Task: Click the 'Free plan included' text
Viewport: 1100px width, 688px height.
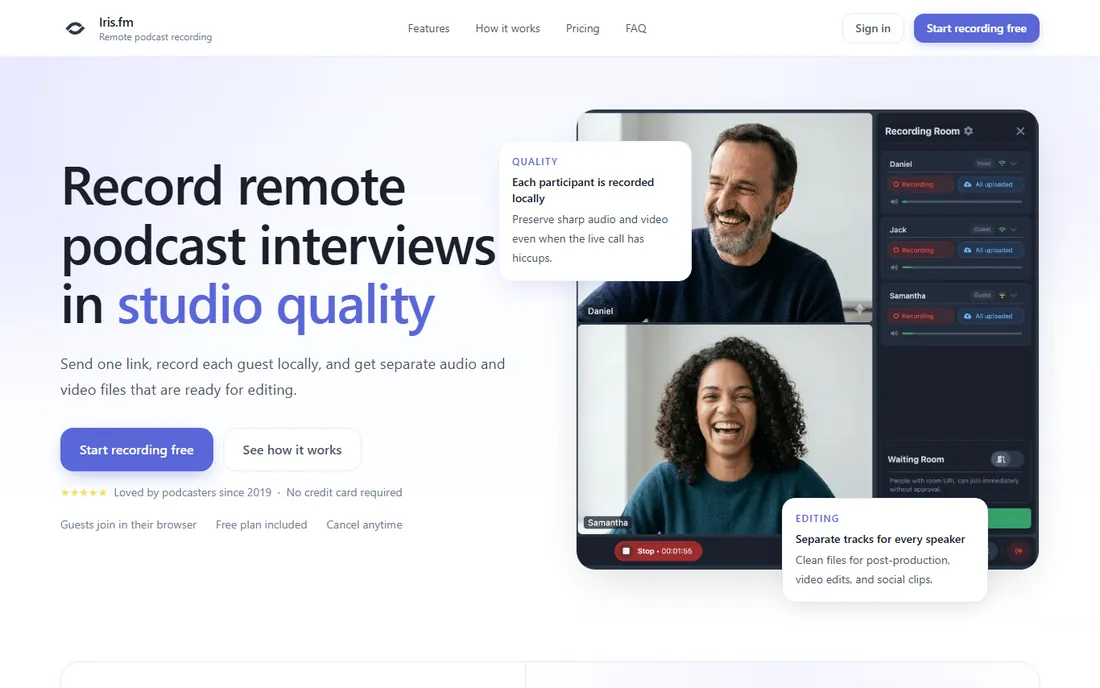Action: [262, 525]
